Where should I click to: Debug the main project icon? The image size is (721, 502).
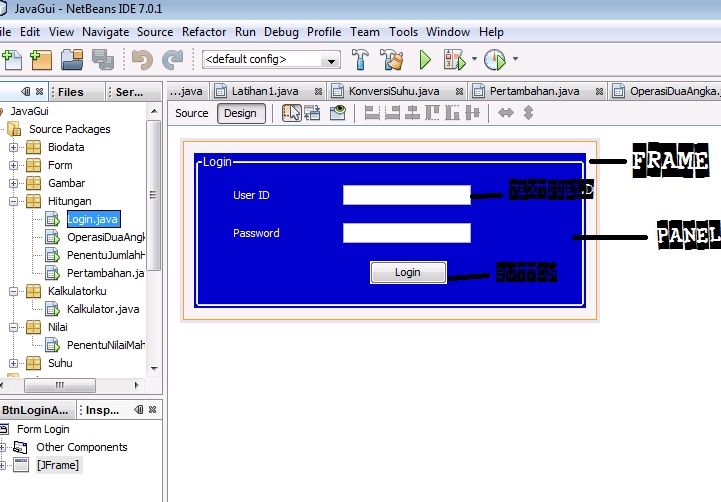point(454,60)
